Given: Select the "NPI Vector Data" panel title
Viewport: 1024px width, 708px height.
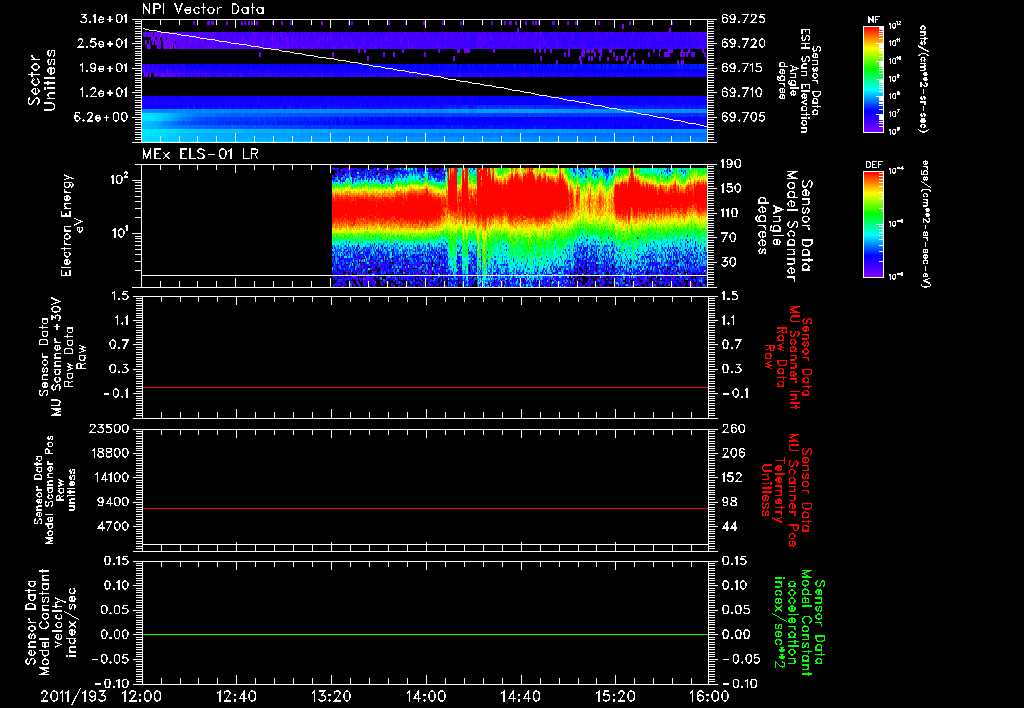Looking at the screenshot, I should pos(203,9).
